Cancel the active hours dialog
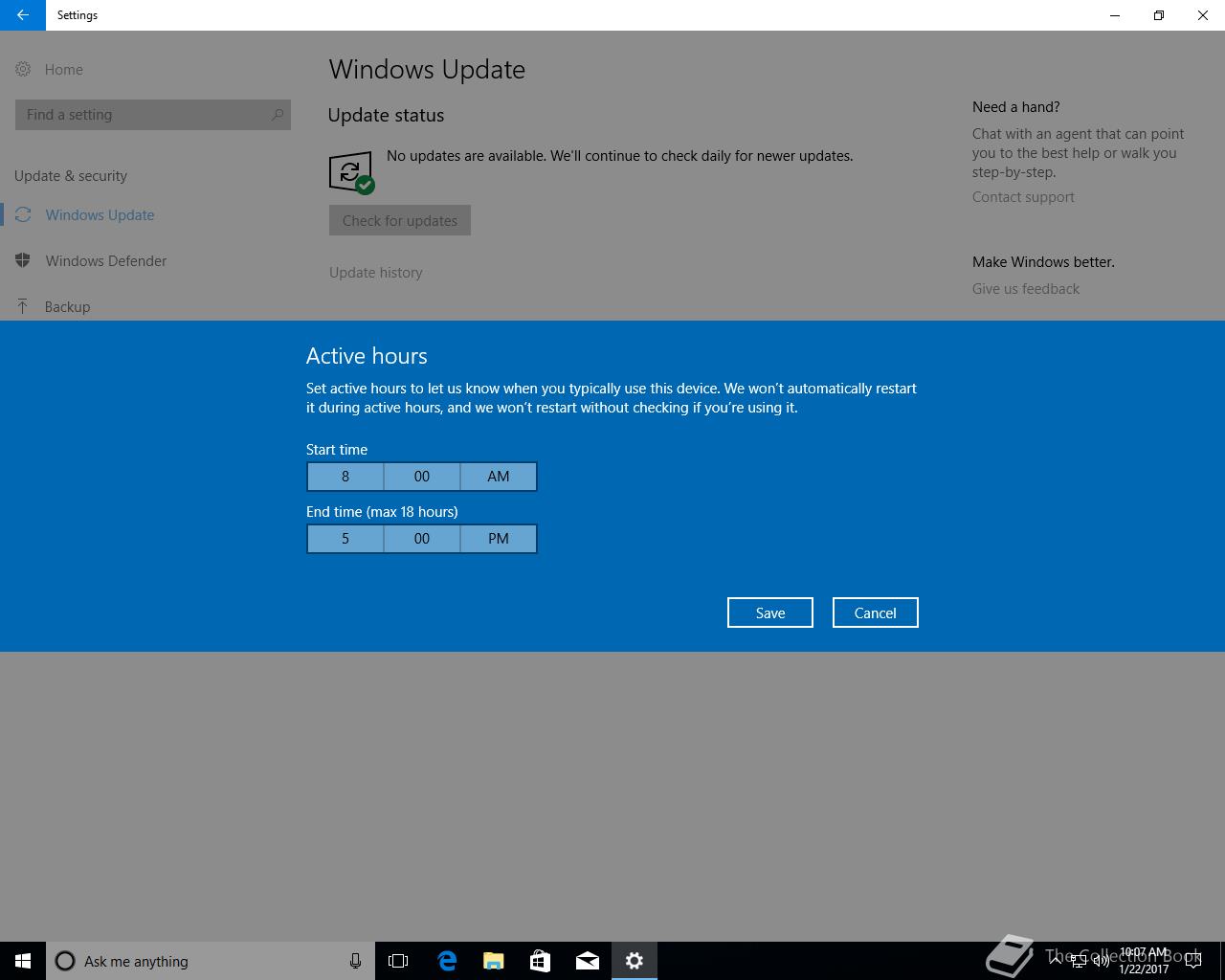 [x=876, y=612]
